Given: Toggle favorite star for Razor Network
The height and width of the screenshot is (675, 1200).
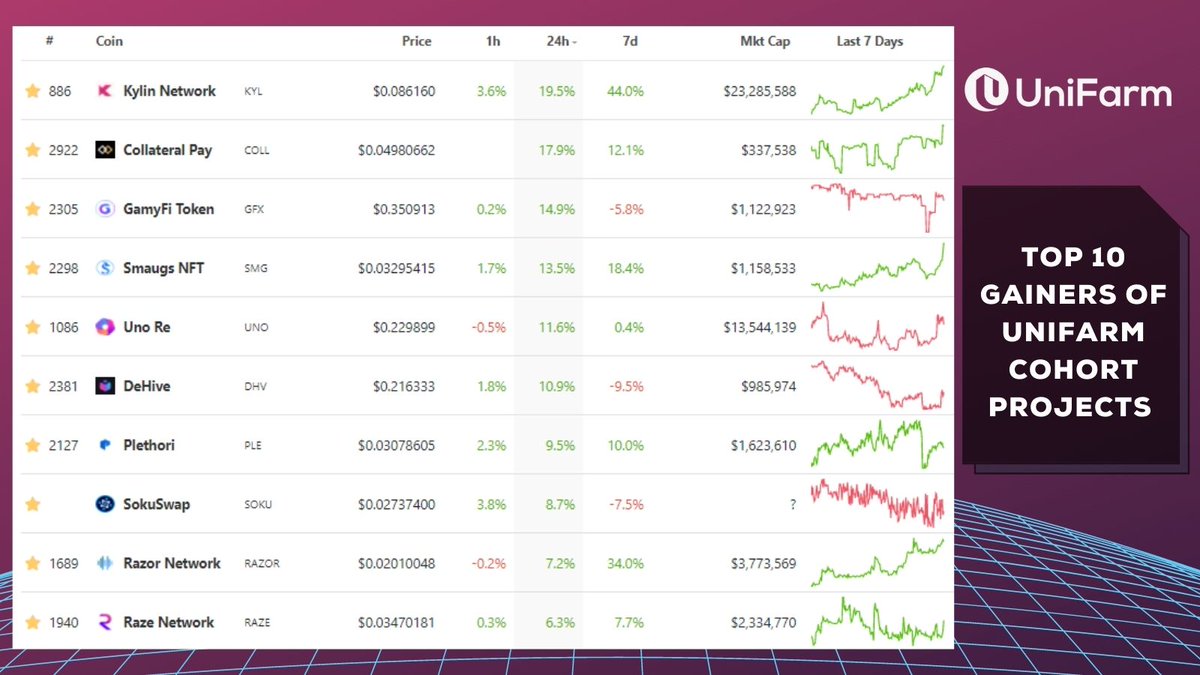Looking at the screenshot, I should tap(33, 563).
